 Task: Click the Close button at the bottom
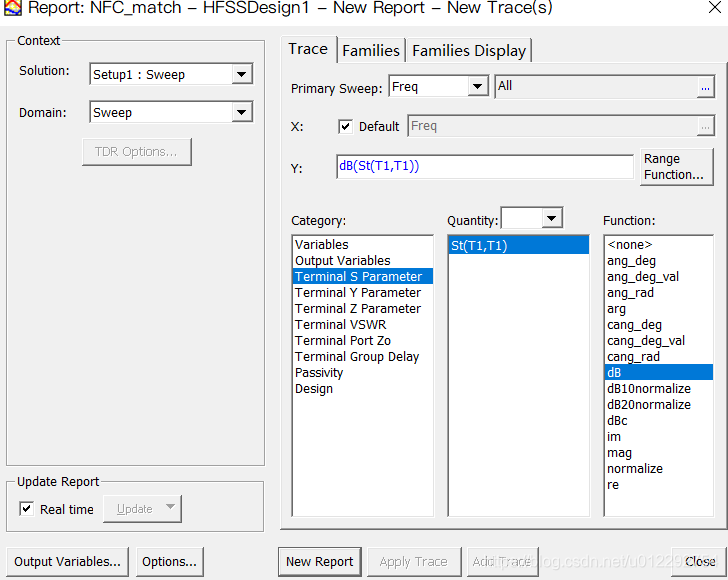(700, 562)
